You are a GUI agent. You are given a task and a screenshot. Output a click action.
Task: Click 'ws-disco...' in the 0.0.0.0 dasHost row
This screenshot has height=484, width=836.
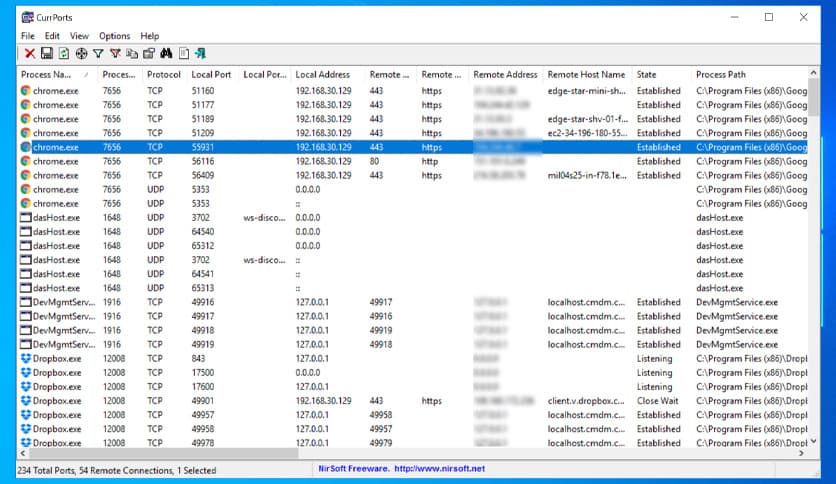tap(264, 217)
